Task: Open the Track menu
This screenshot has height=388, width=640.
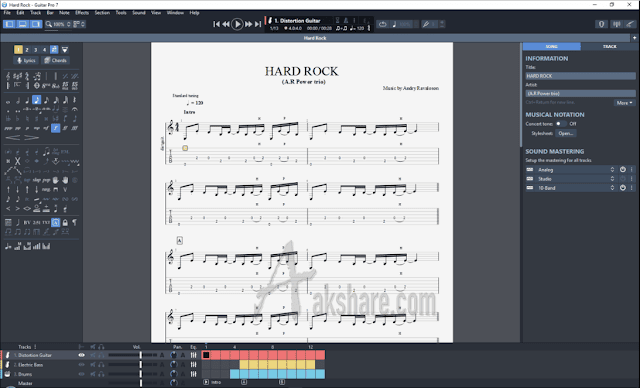Action: 36,13
